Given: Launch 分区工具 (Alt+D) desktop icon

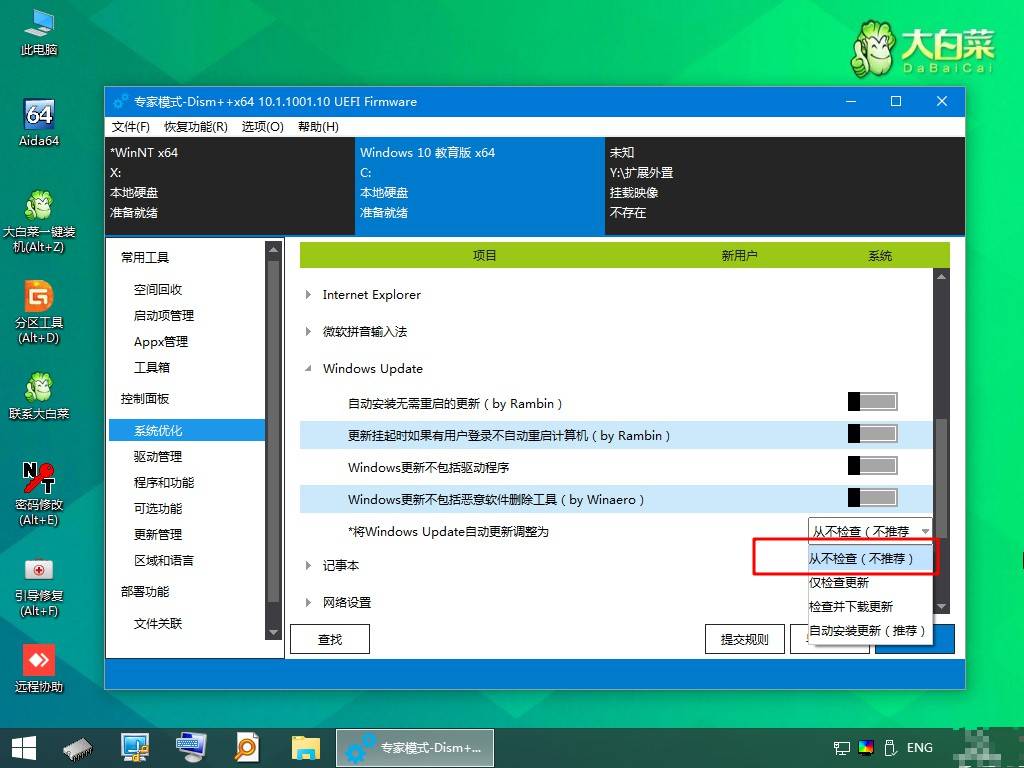Looking at the screenshot, I should tap(39, 312).
